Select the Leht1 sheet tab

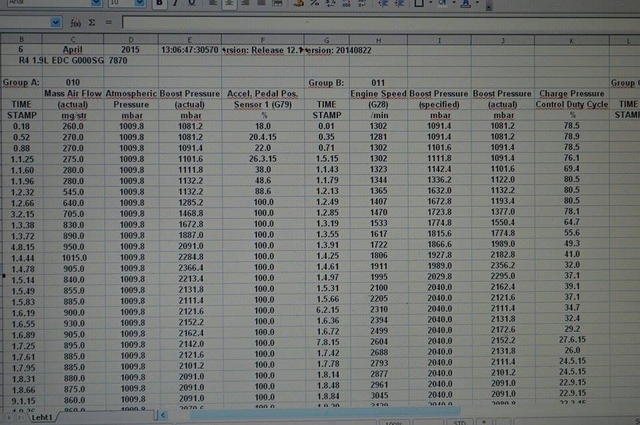pyautogui.click(x=42, y=417)
